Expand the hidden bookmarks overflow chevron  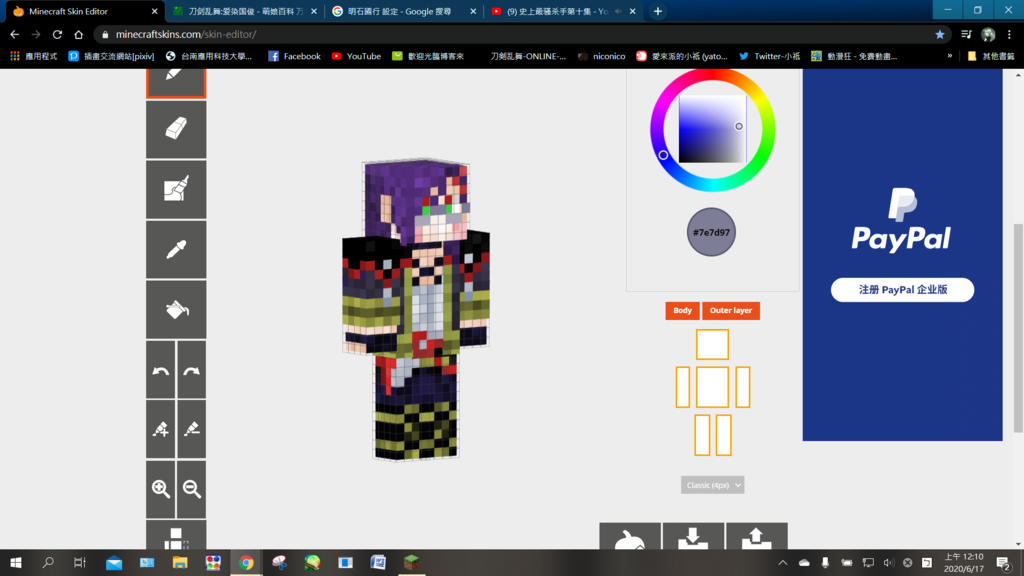click(x=950, y=56)
